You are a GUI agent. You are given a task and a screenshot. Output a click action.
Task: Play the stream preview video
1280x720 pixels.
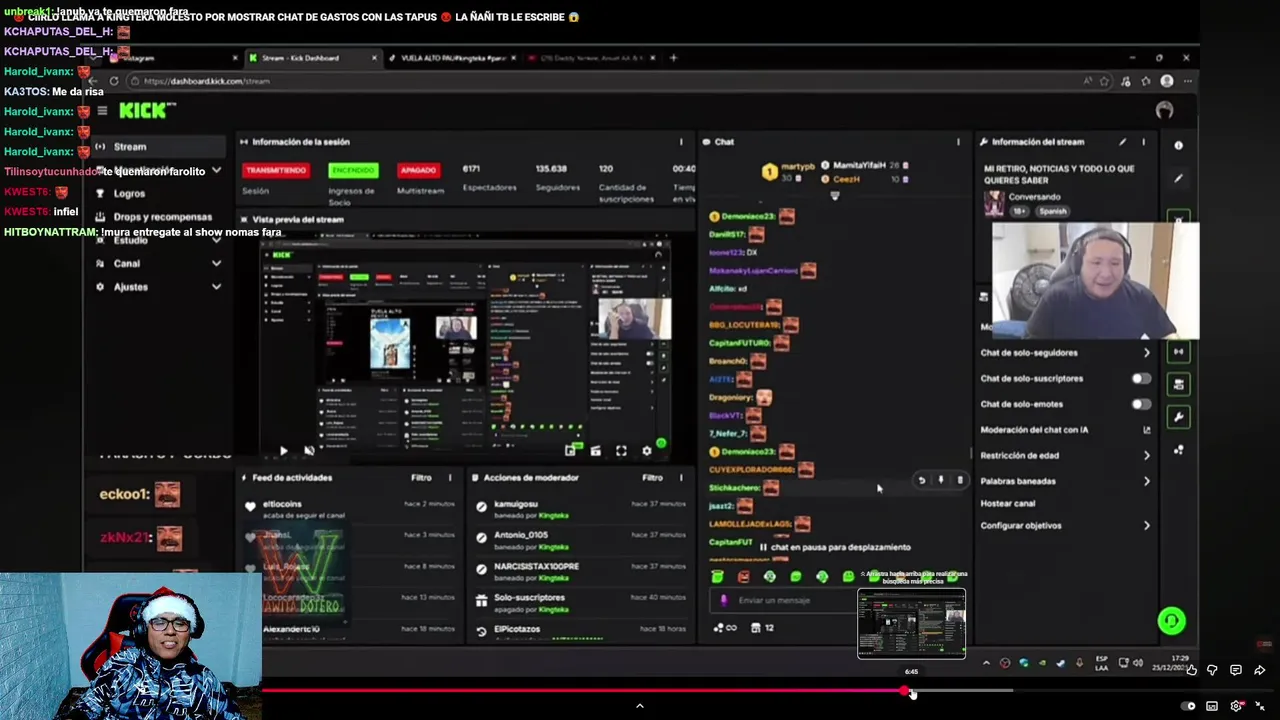tap(283, 451)
